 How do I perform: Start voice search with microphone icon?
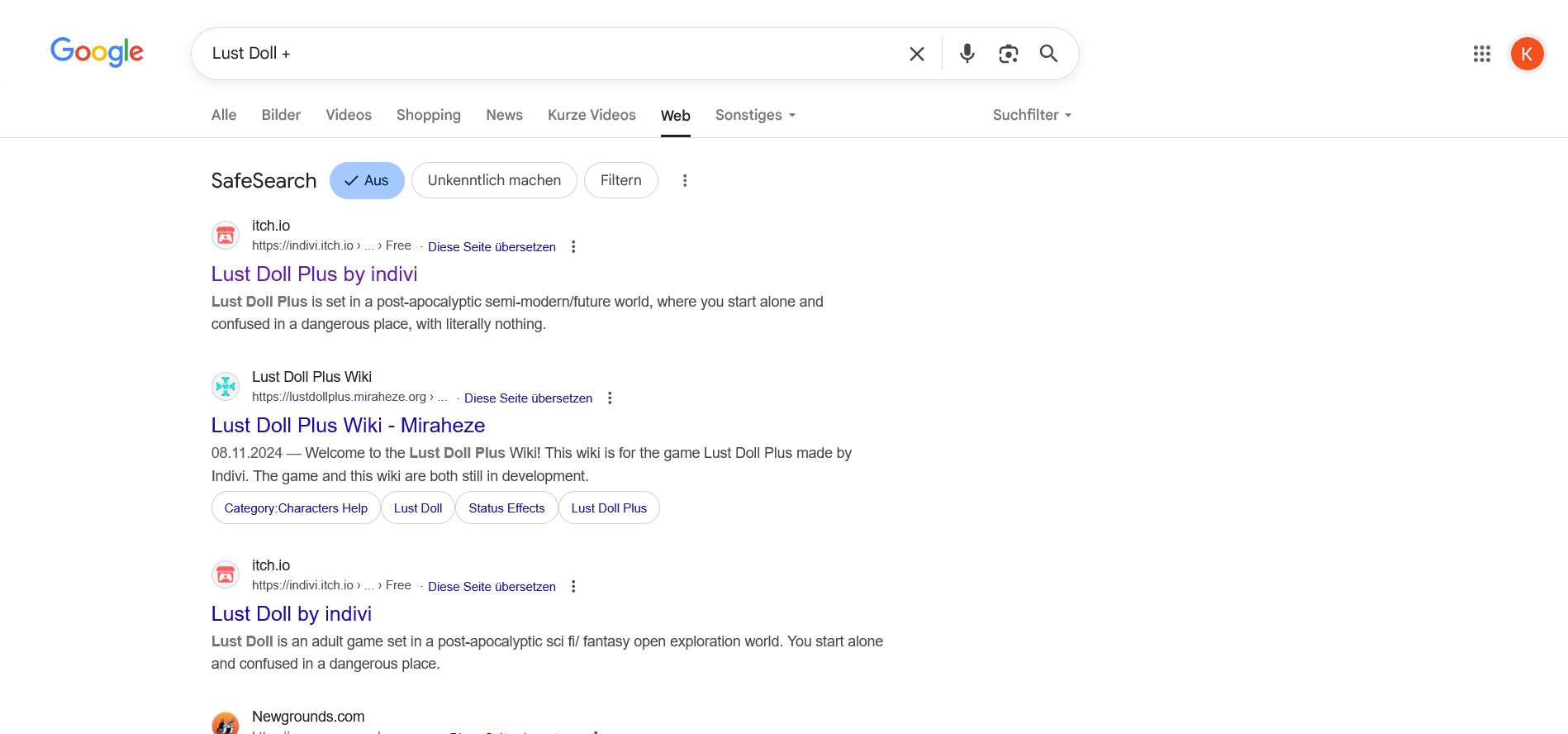pyautogui.click(x=967, y=54)
